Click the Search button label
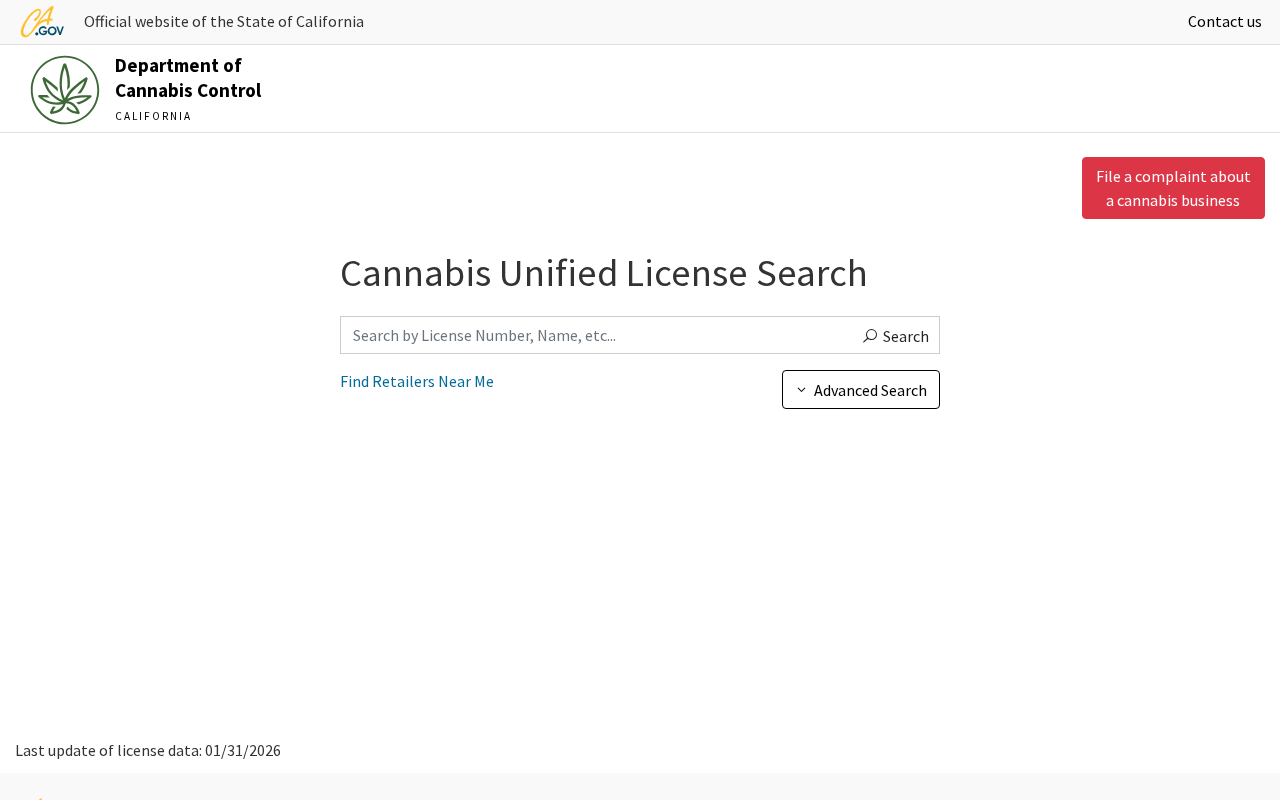Image resolution: width=1280 pixels, height=800 pixels. coord(905,336)
